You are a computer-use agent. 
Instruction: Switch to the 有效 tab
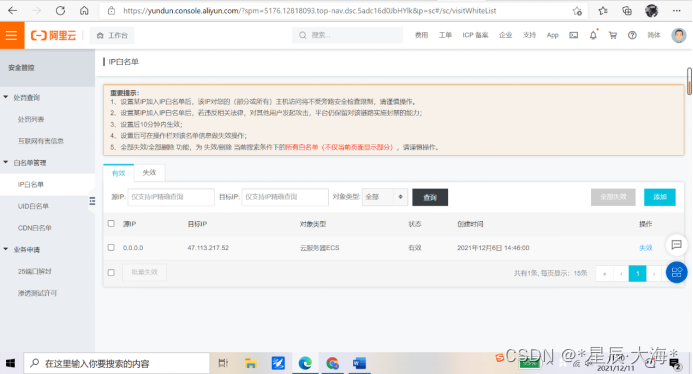(x=118, y=173)
